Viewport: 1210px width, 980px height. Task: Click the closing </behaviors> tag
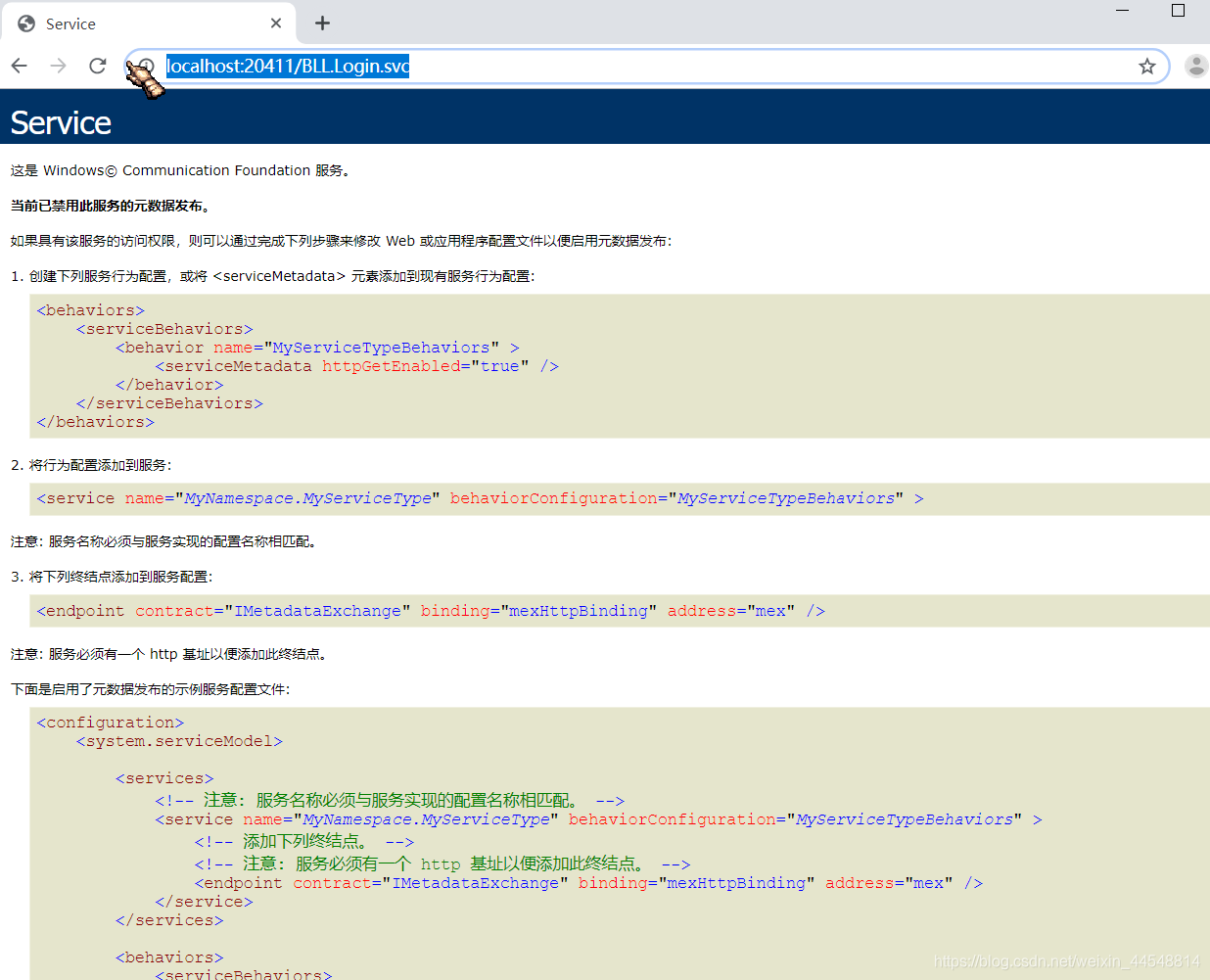(96, 422)
